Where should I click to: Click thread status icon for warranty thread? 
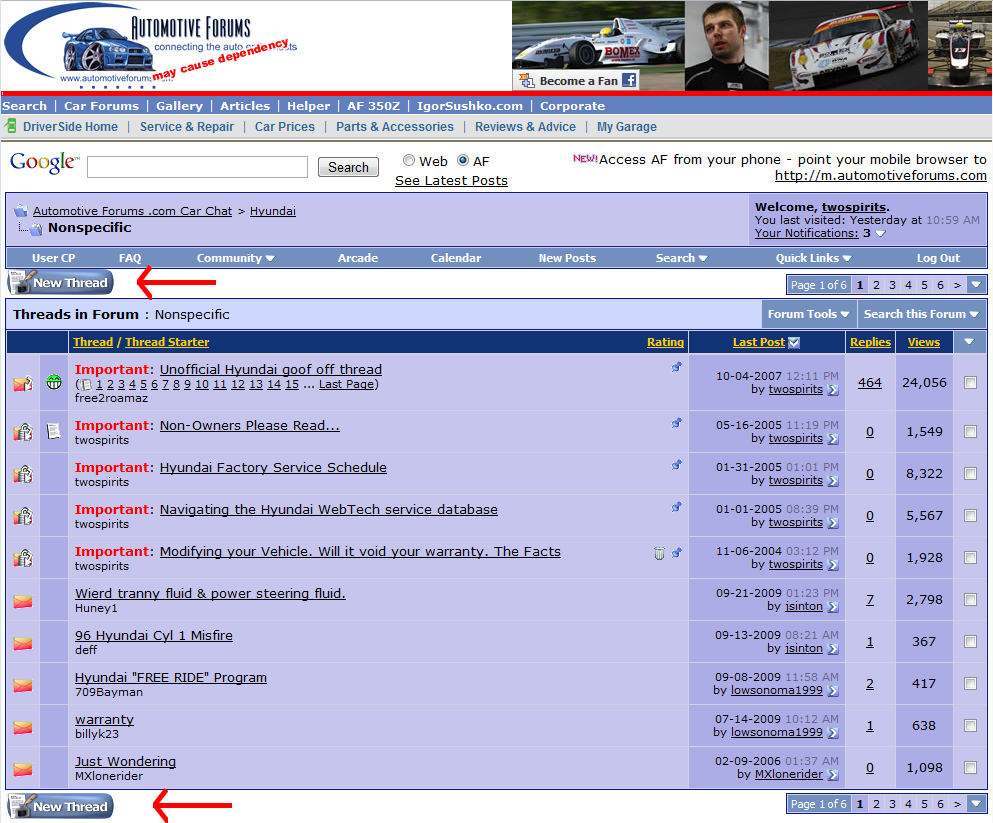coord(22,727)
